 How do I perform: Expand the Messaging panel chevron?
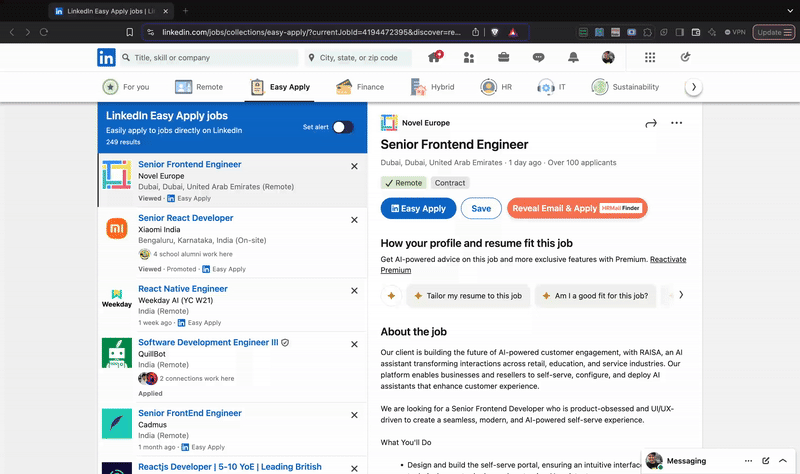click(783, 461)
